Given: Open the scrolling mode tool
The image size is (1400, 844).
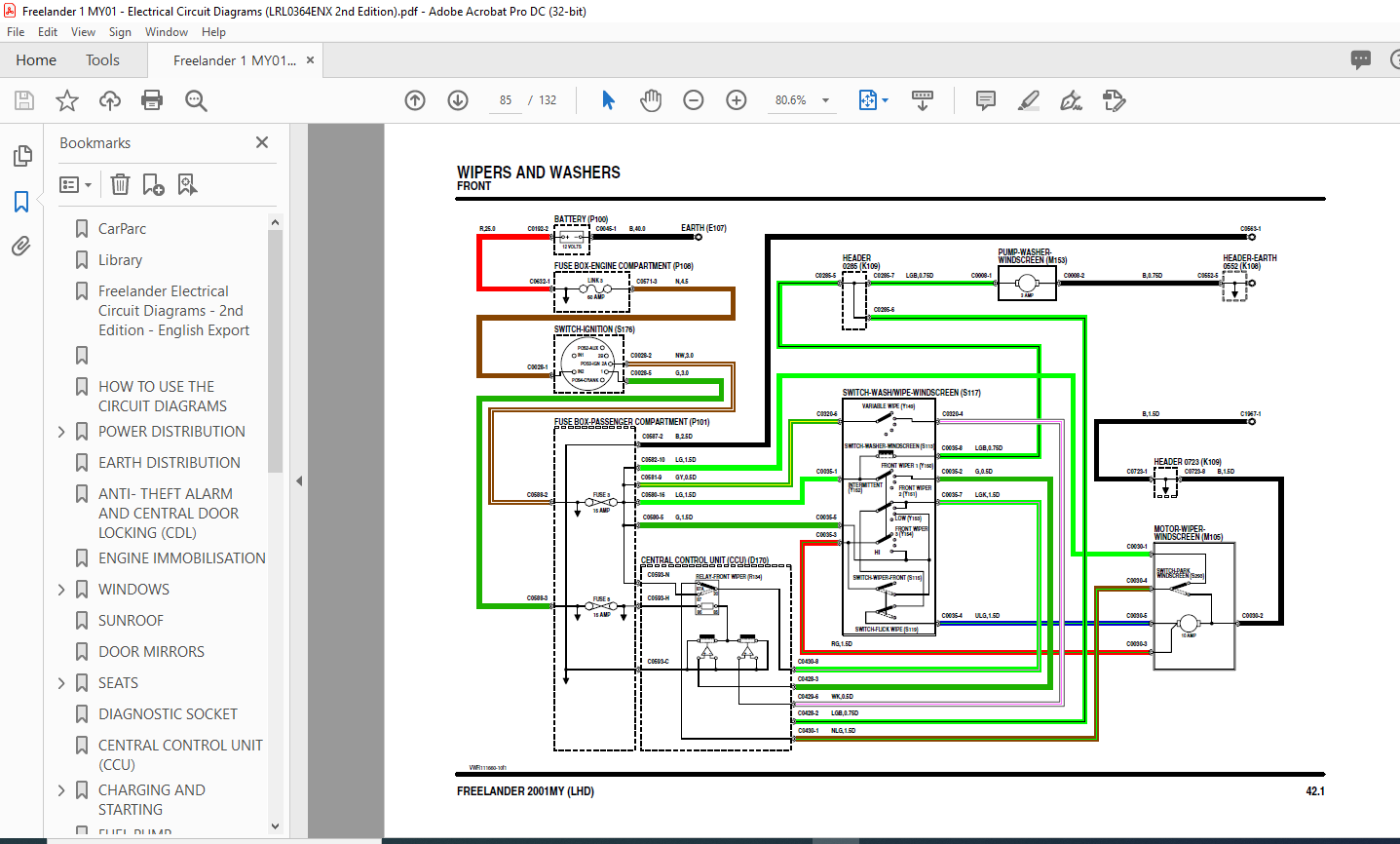Looking at the screenshot, I should [922, 100].
